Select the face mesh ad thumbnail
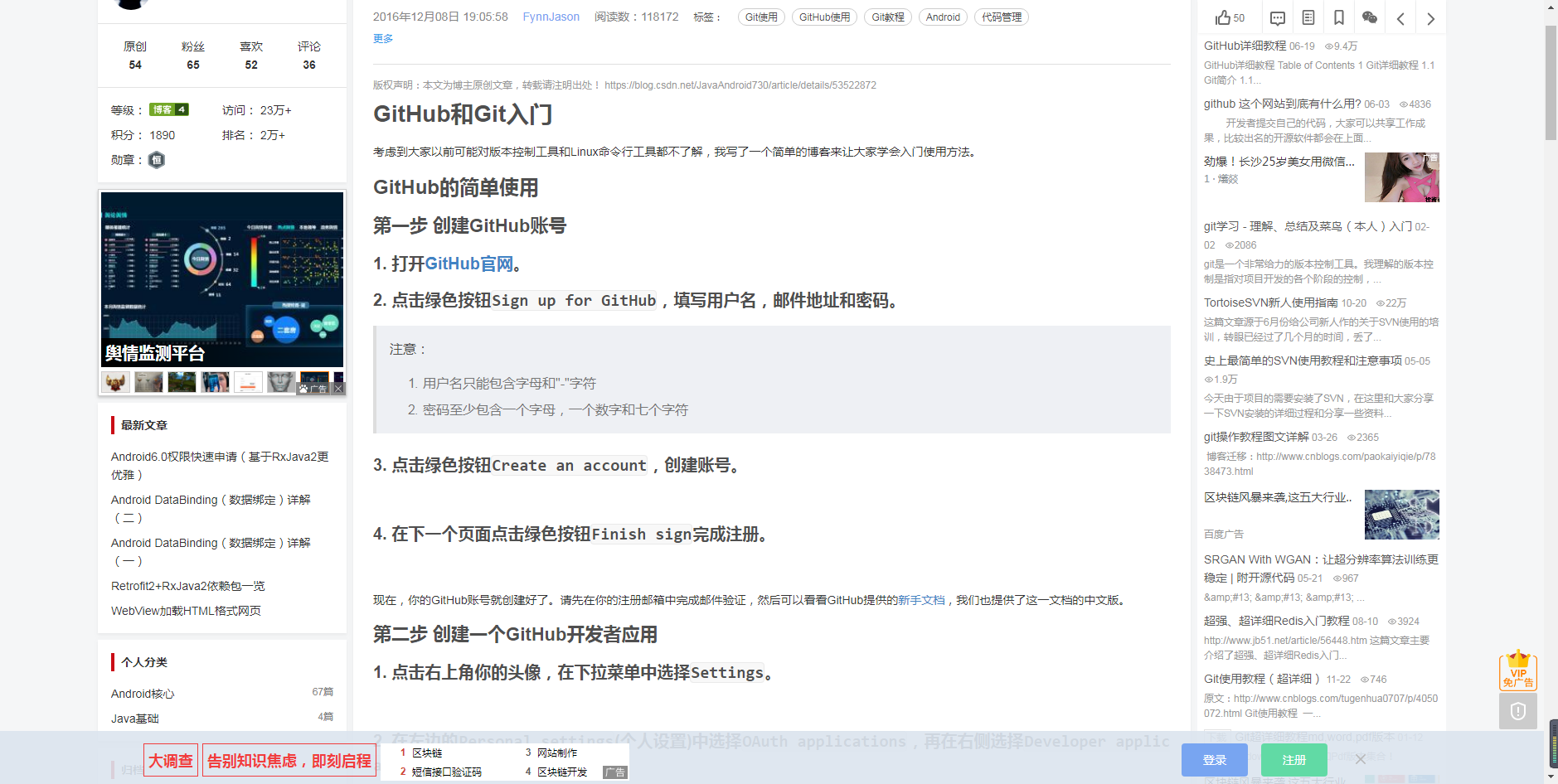This screenshot has height=784, width=1558. point(281,382)
